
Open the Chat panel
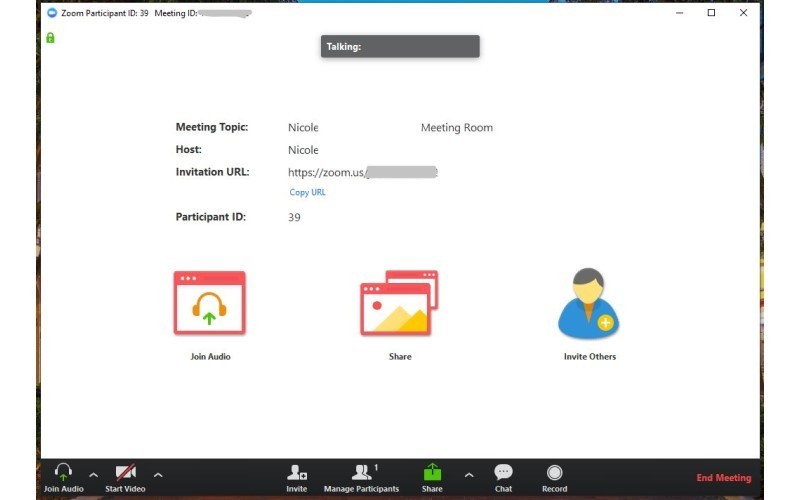pos(503,478)
